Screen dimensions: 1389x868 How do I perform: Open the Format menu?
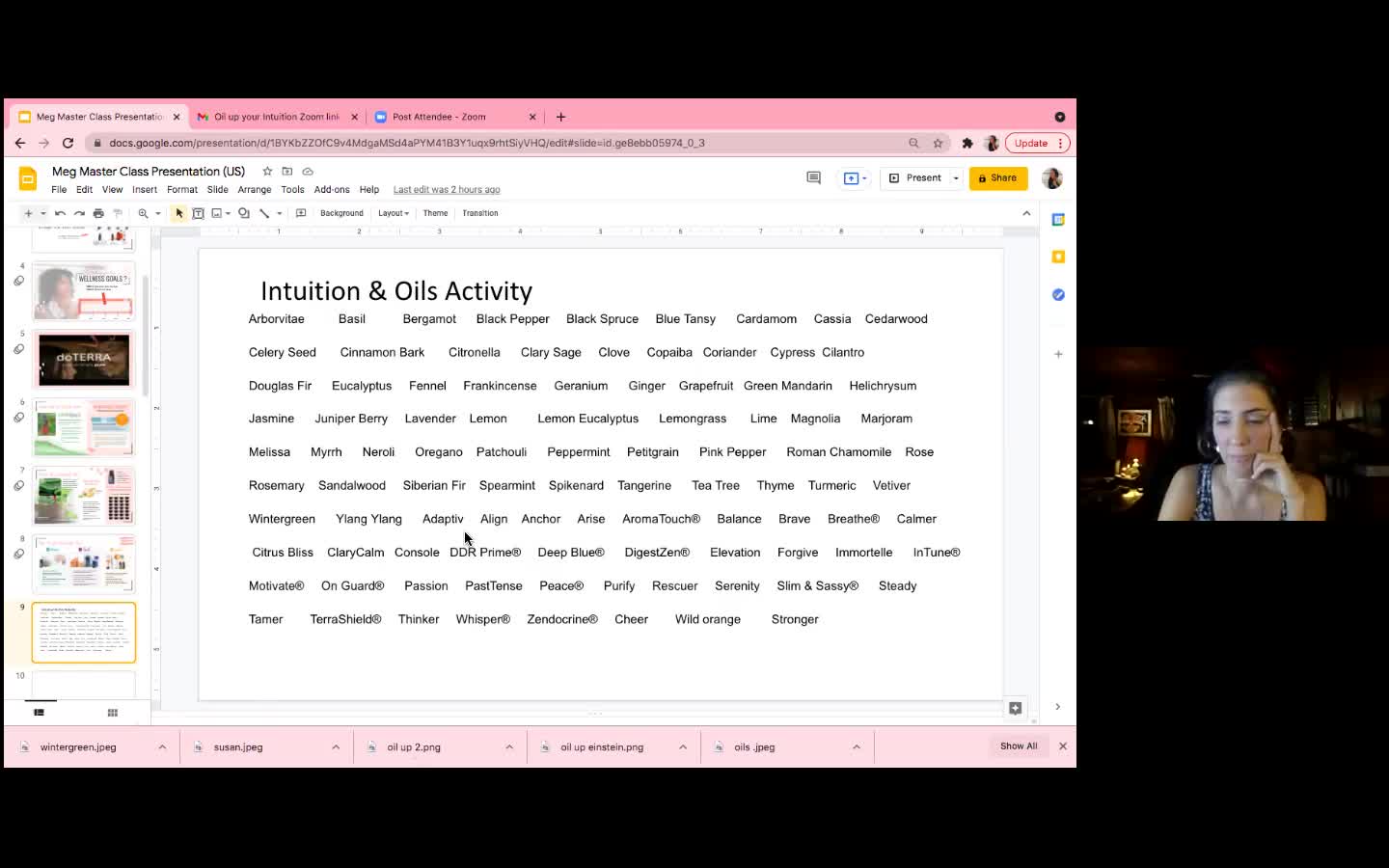(x=182, y=190)
